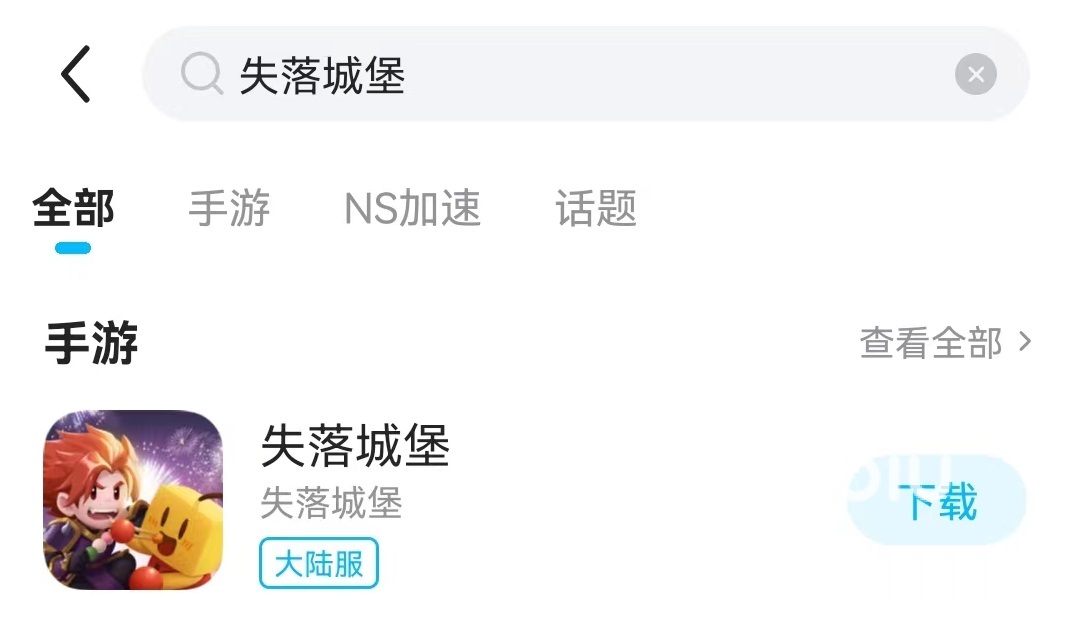Click the 大陆服 server tag
Viewport: 1075px width, 621px height.
(x=319, y=564)
